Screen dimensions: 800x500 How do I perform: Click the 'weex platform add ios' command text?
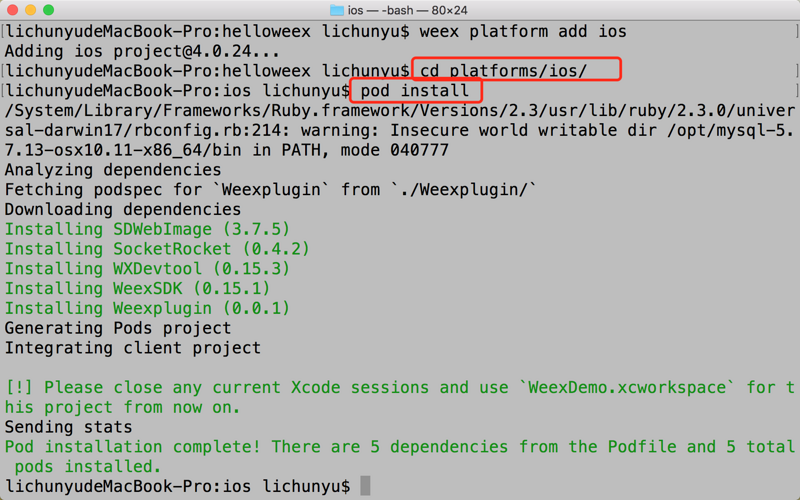coord(523,32)
